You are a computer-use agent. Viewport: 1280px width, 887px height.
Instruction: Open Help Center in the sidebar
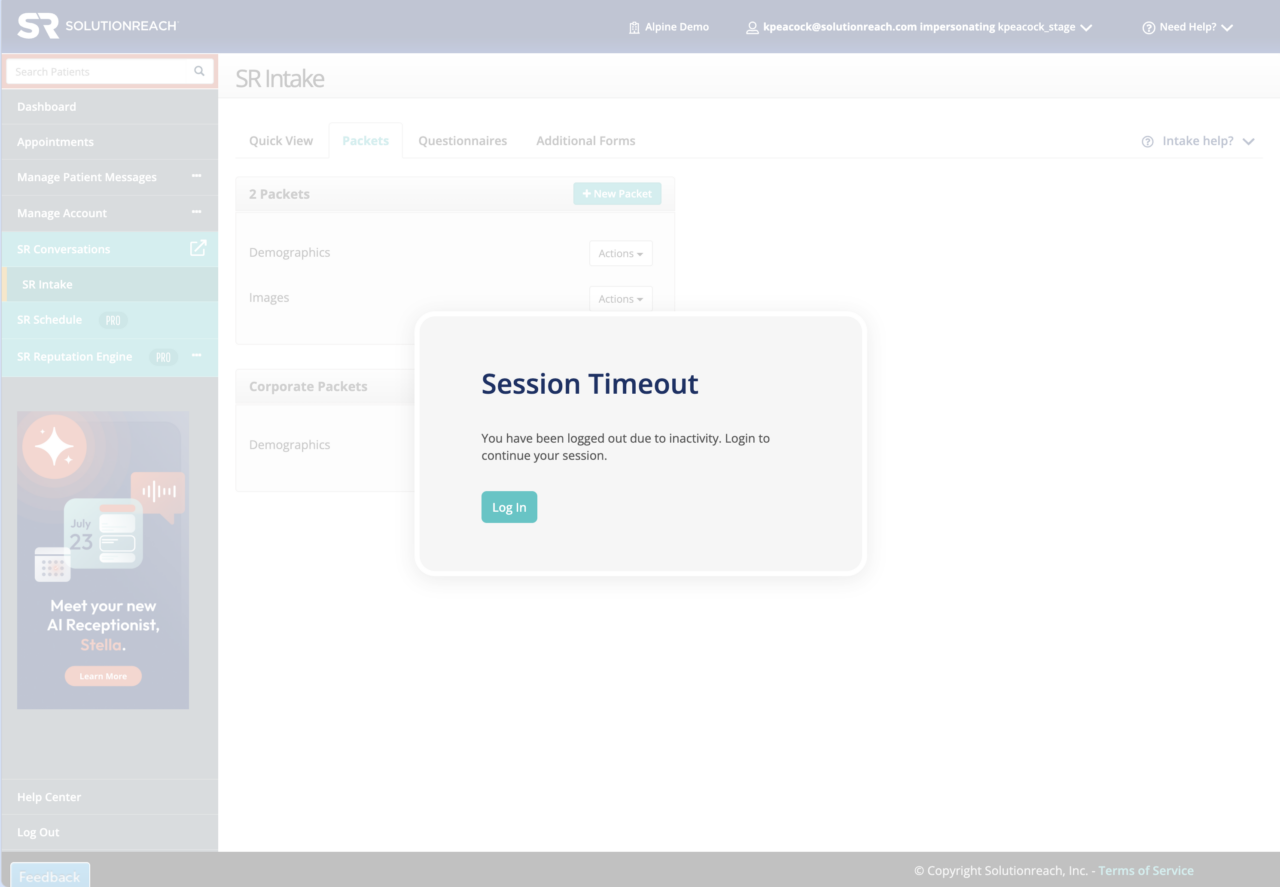pos(109,797)
